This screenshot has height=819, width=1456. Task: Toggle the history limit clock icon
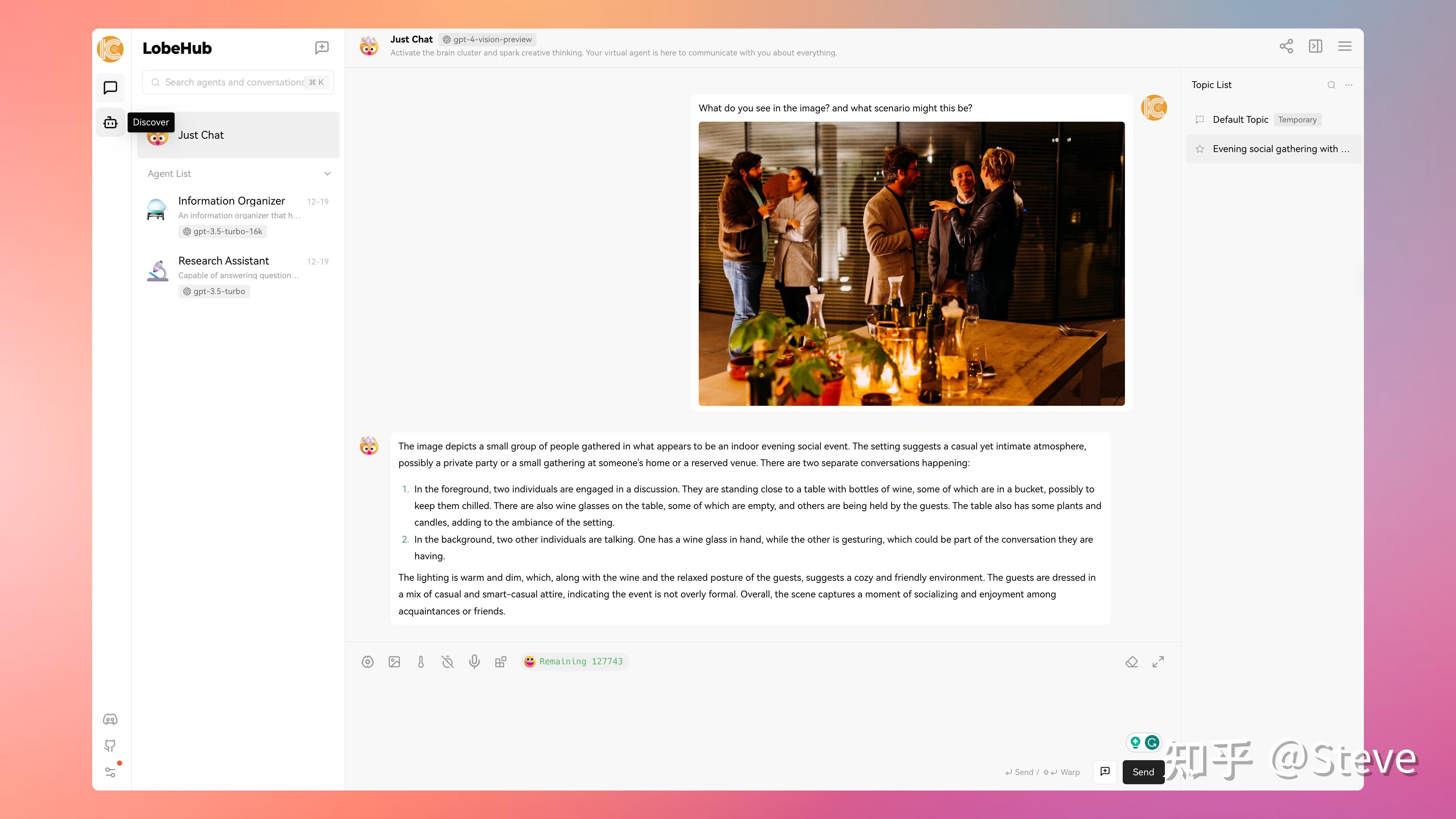(448, 662)
